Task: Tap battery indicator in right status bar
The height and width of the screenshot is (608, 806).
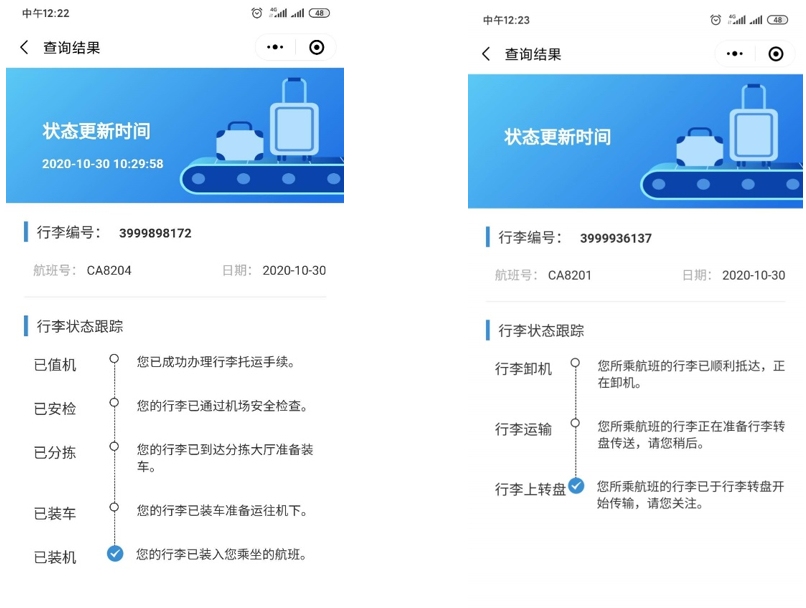Action: tap(777, 20)
